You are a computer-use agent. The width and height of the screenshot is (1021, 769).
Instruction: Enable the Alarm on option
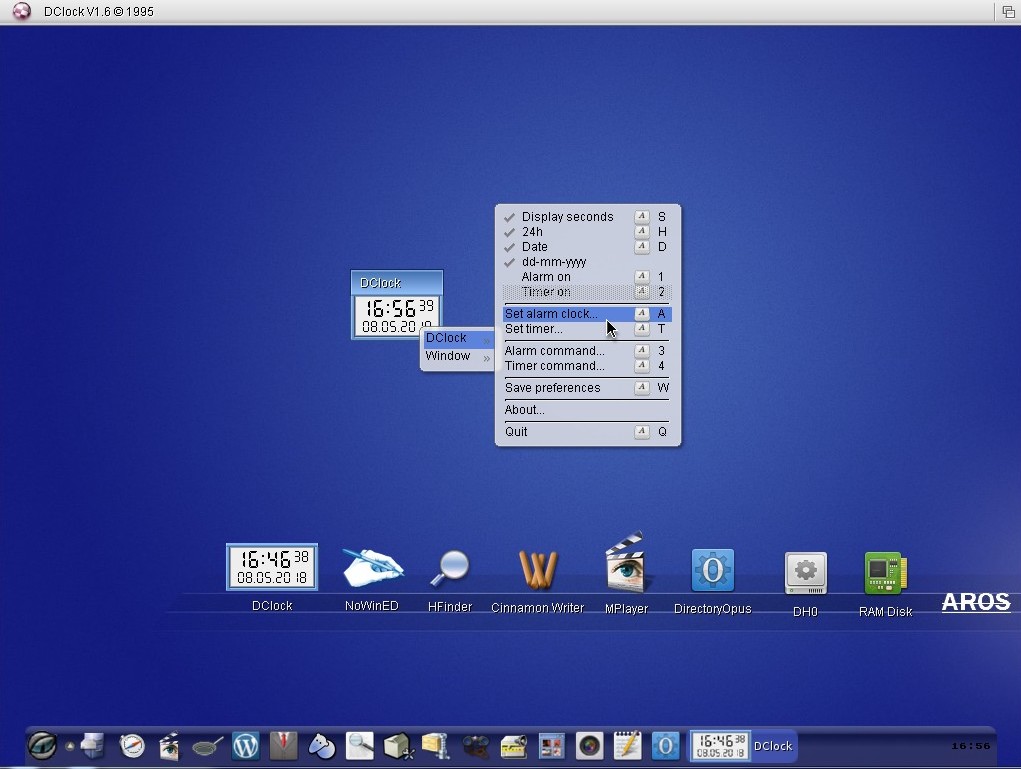click(546, 277)
